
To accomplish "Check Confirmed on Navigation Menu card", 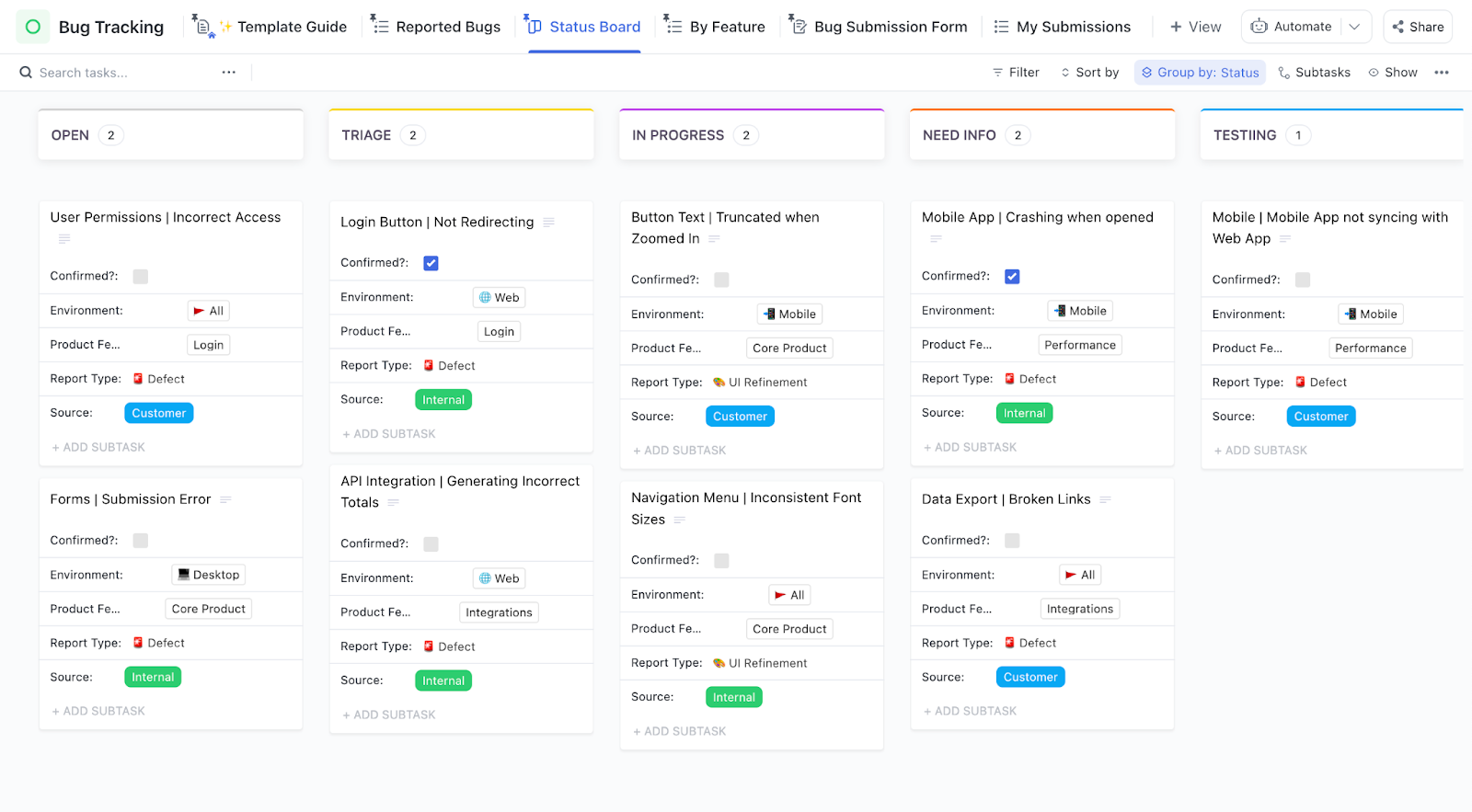I will coord(721,561).
